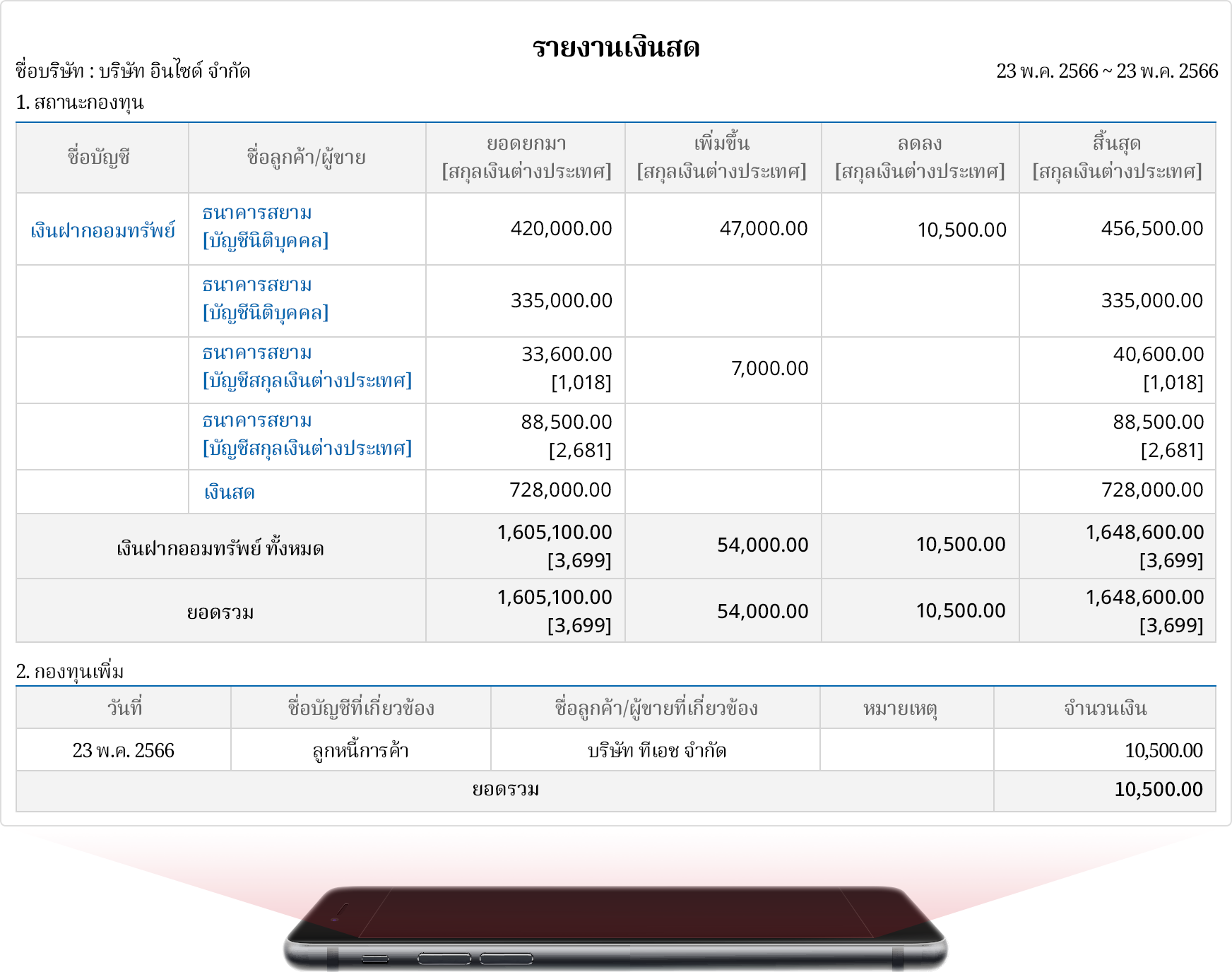Click the smartphone image below the report
The height and width of the screenshot is (972, 1232).
click(615, 925)
